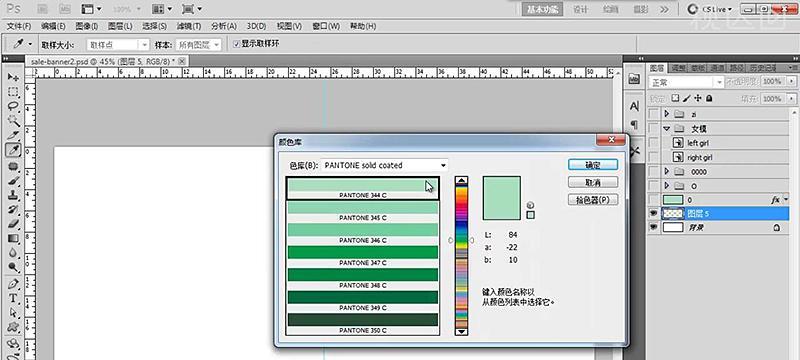Open the Character panel icon
Image resolution: width=800 pixels, height=360 pixels.
(634, 107)
